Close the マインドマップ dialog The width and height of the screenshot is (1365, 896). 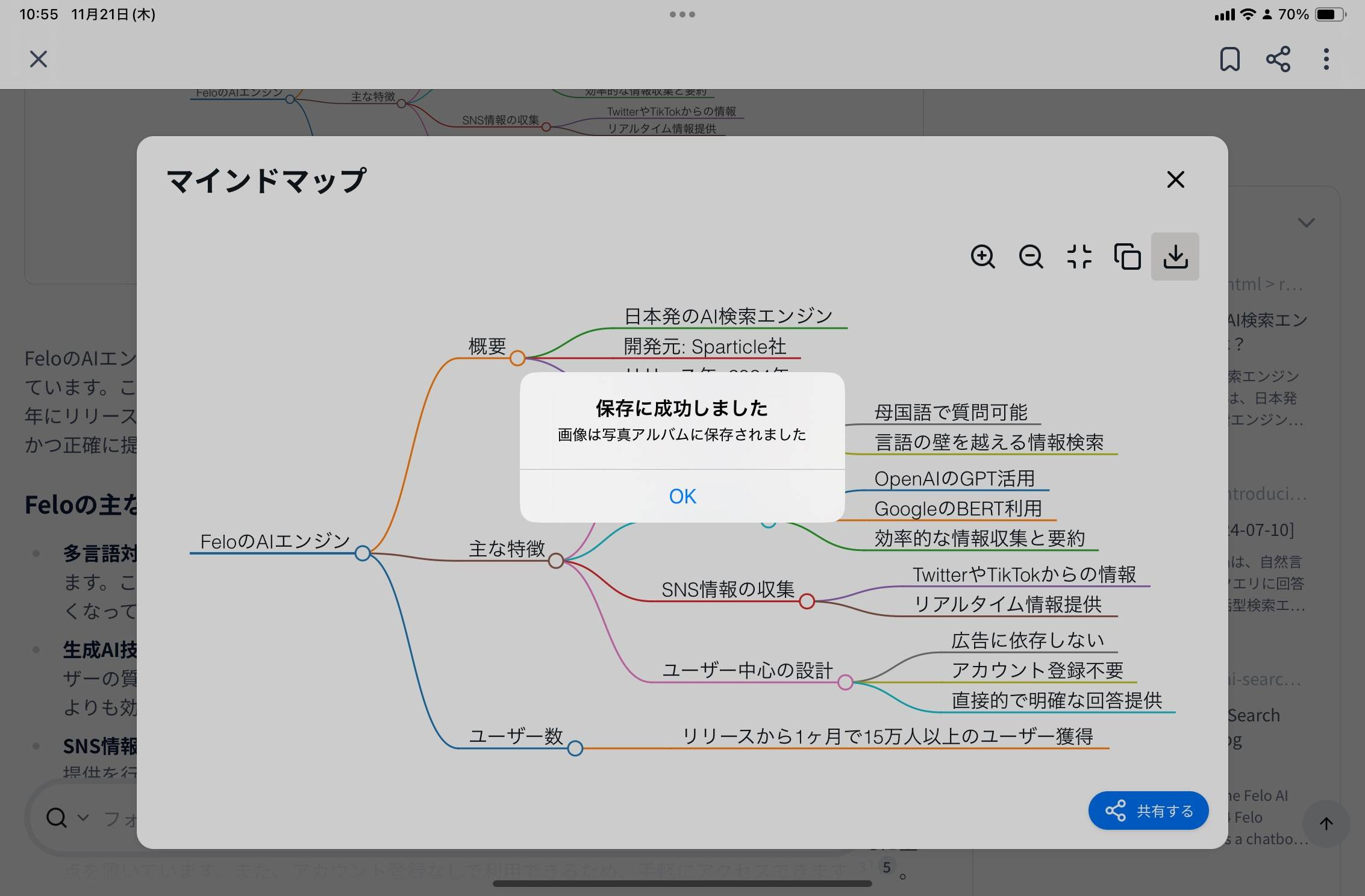1175,179
